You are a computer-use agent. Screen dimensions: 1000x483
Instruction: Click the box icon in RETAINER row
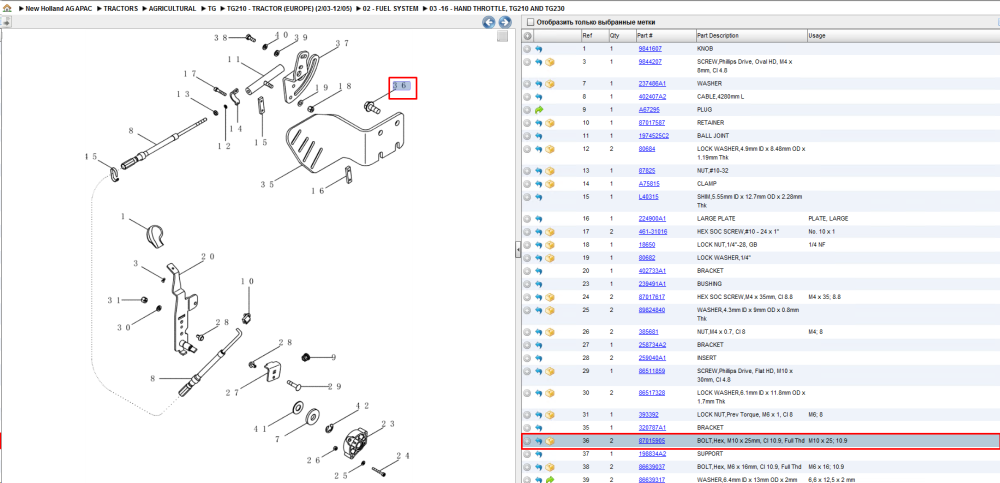pos(549,123)
